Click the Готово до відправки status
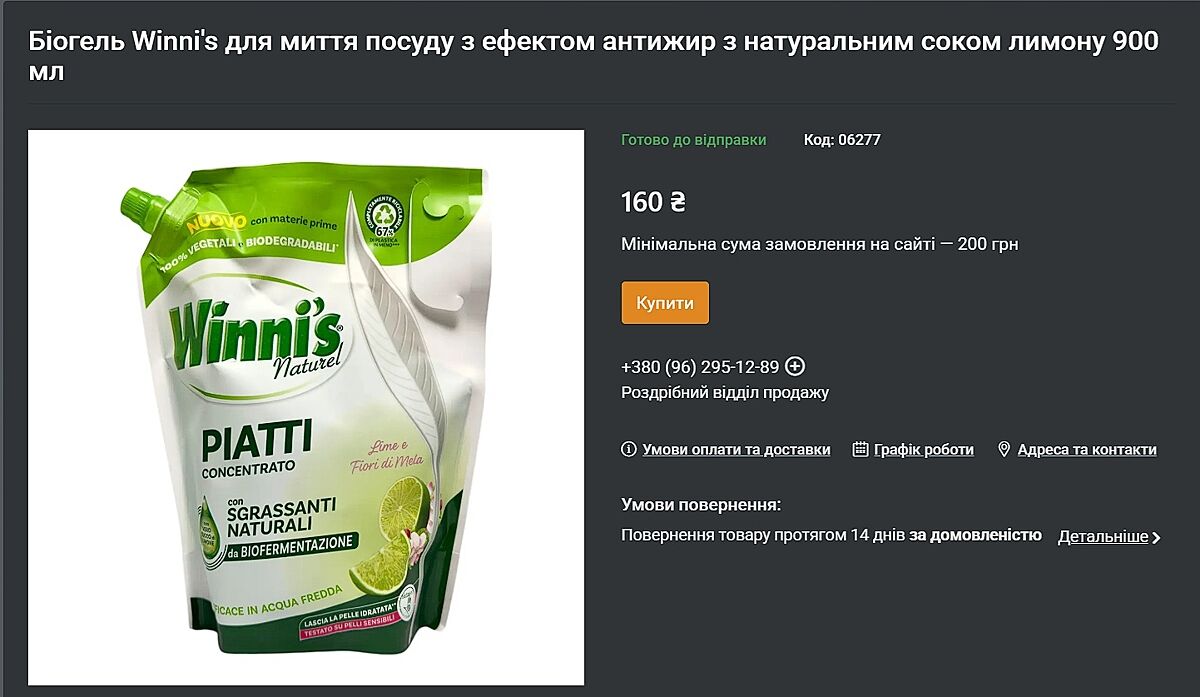Viewport: 1200px width, 697px height. point(694,140)
